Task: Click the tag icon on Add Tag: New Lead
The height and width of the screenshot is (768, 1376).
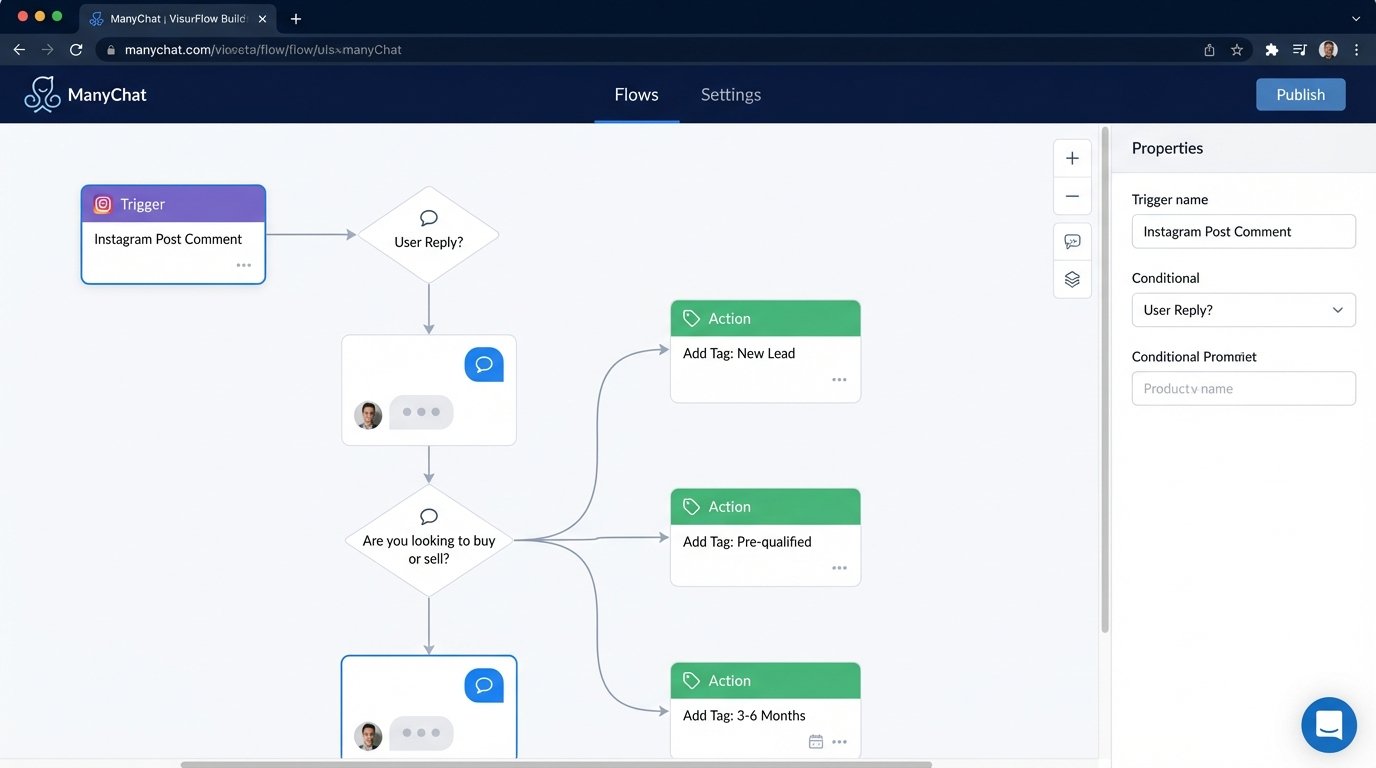Action: pyautogui.click(x=691, y=317)
